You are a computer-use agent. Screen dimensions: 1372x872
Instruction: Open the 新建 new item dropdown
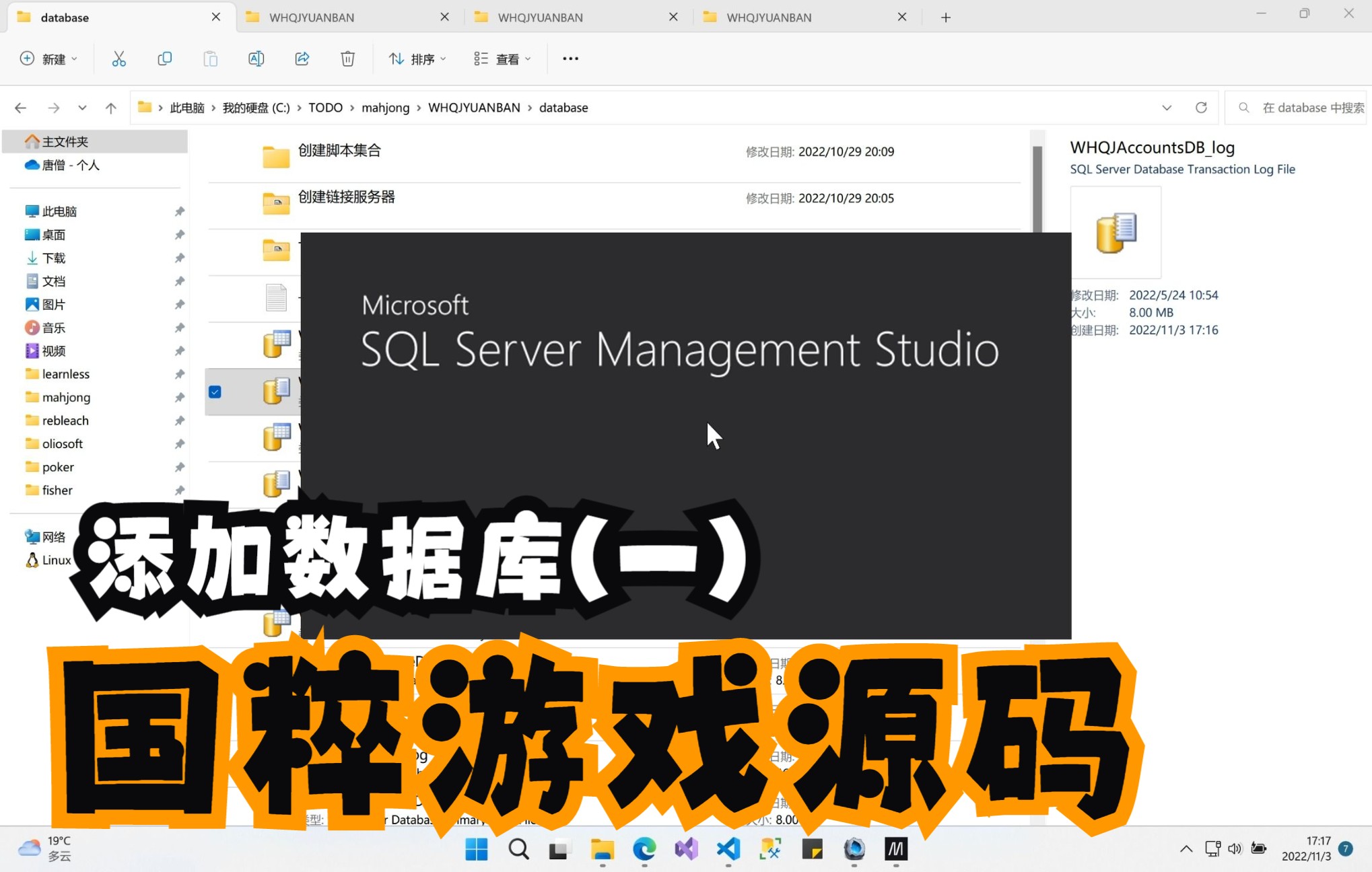[48, 59]
